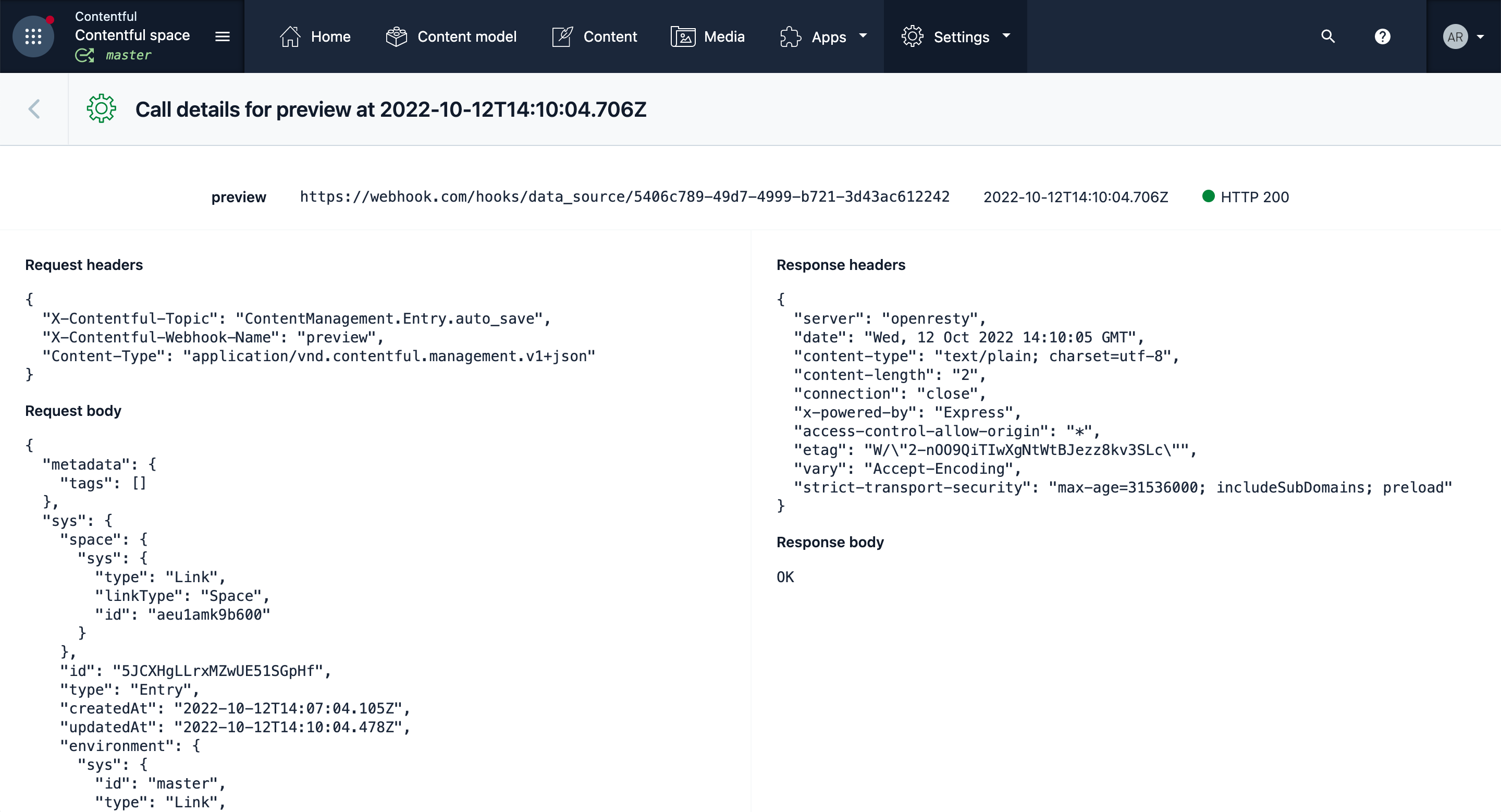Open search with the magnifier icon
The width and height of the screenshot is (1501, 812).
tap(1327, 36)
